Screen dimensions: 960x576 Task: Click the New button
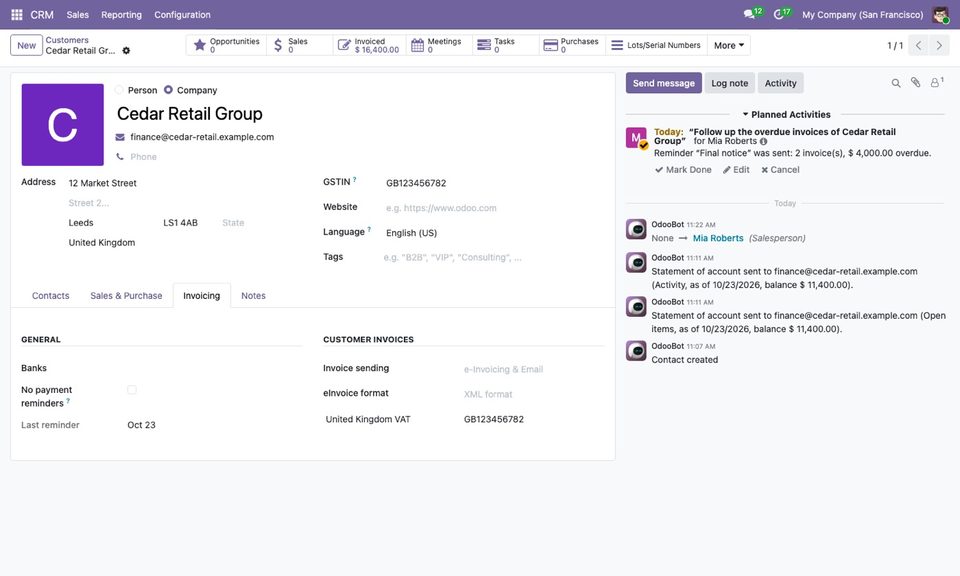pyautogui.click(x=26, y=45)
